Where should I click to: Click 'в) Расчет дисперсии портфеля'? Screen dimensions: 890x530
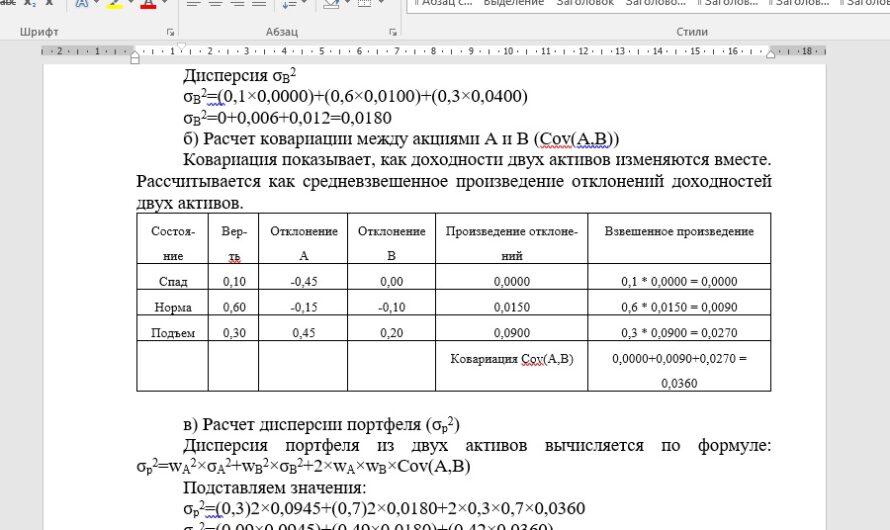(x=321, y=424)
